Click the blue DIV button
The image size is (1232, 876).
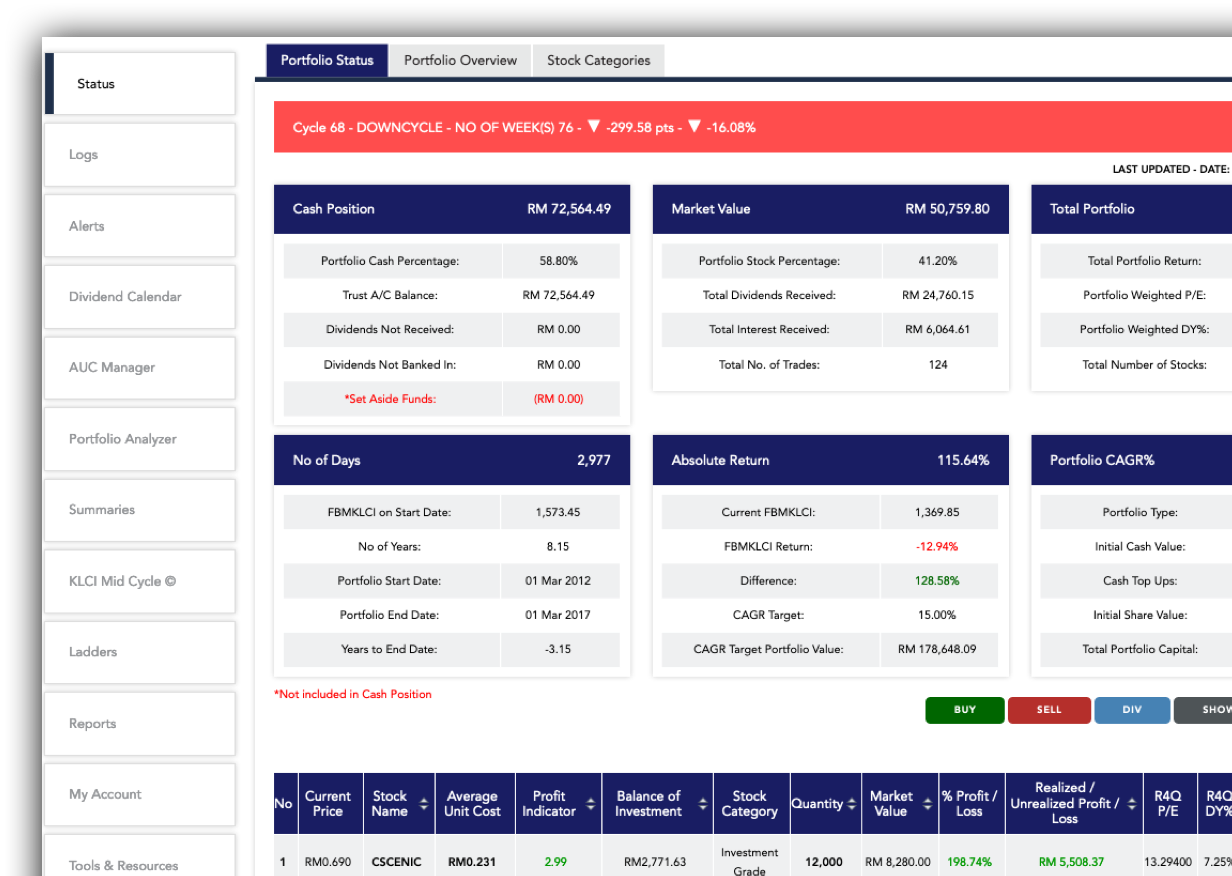1132,710
